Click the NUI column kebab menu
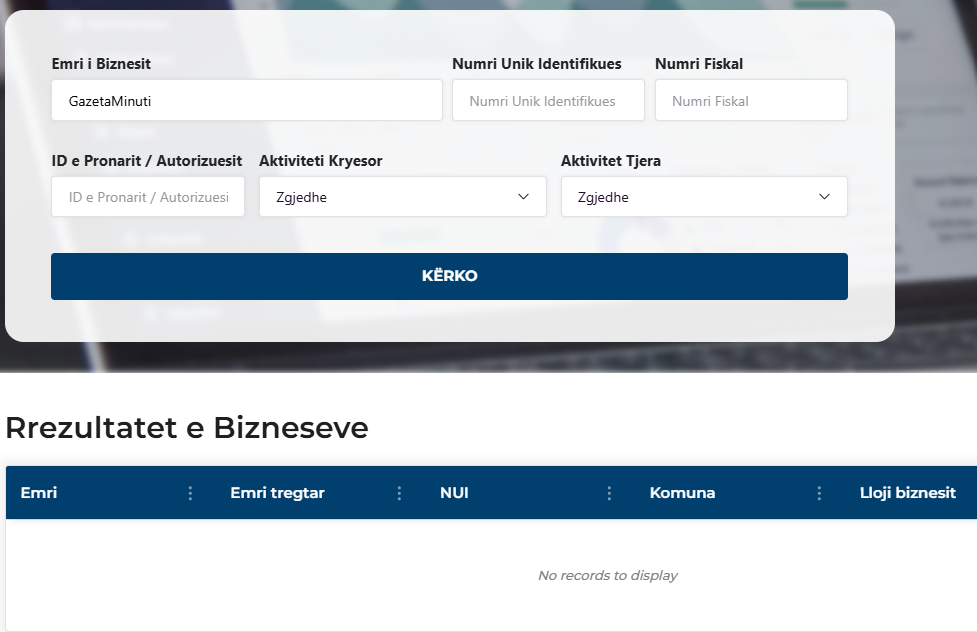 [x=609, y=493]
